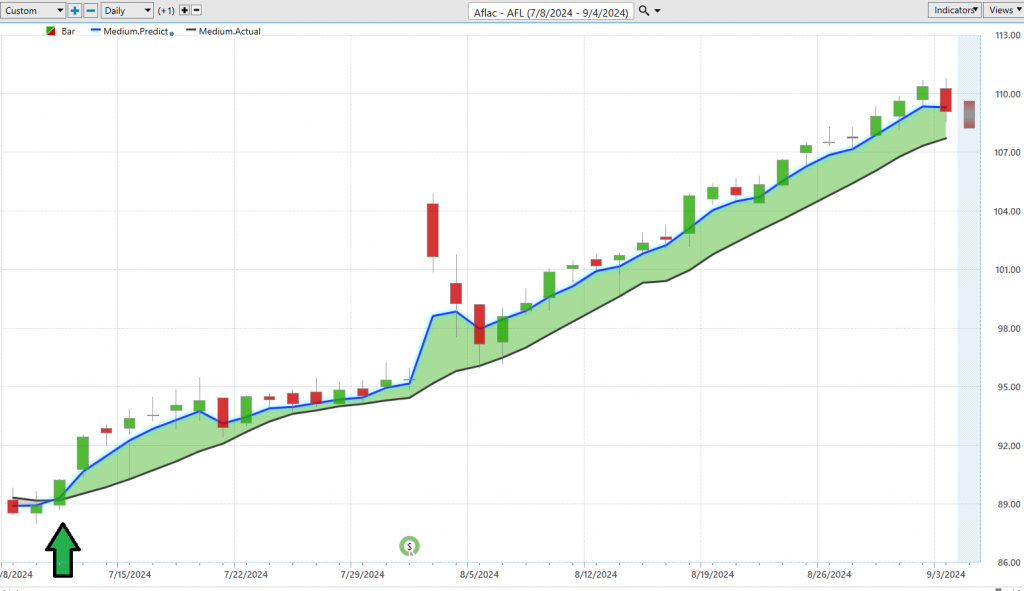Image resolution: width=1024 pixels, height=591 pixels.
Task: Click the blue plus zoom-in icon
Action: [x=74, y=10]
